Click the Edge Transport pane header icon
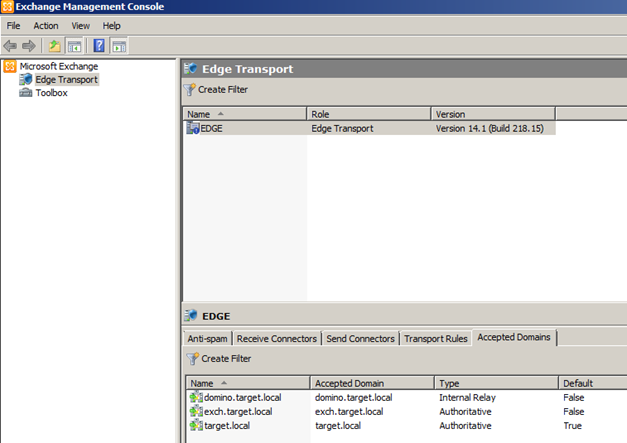Image resolution: width=627 pixels, height=443 pixels. point(191,69)
